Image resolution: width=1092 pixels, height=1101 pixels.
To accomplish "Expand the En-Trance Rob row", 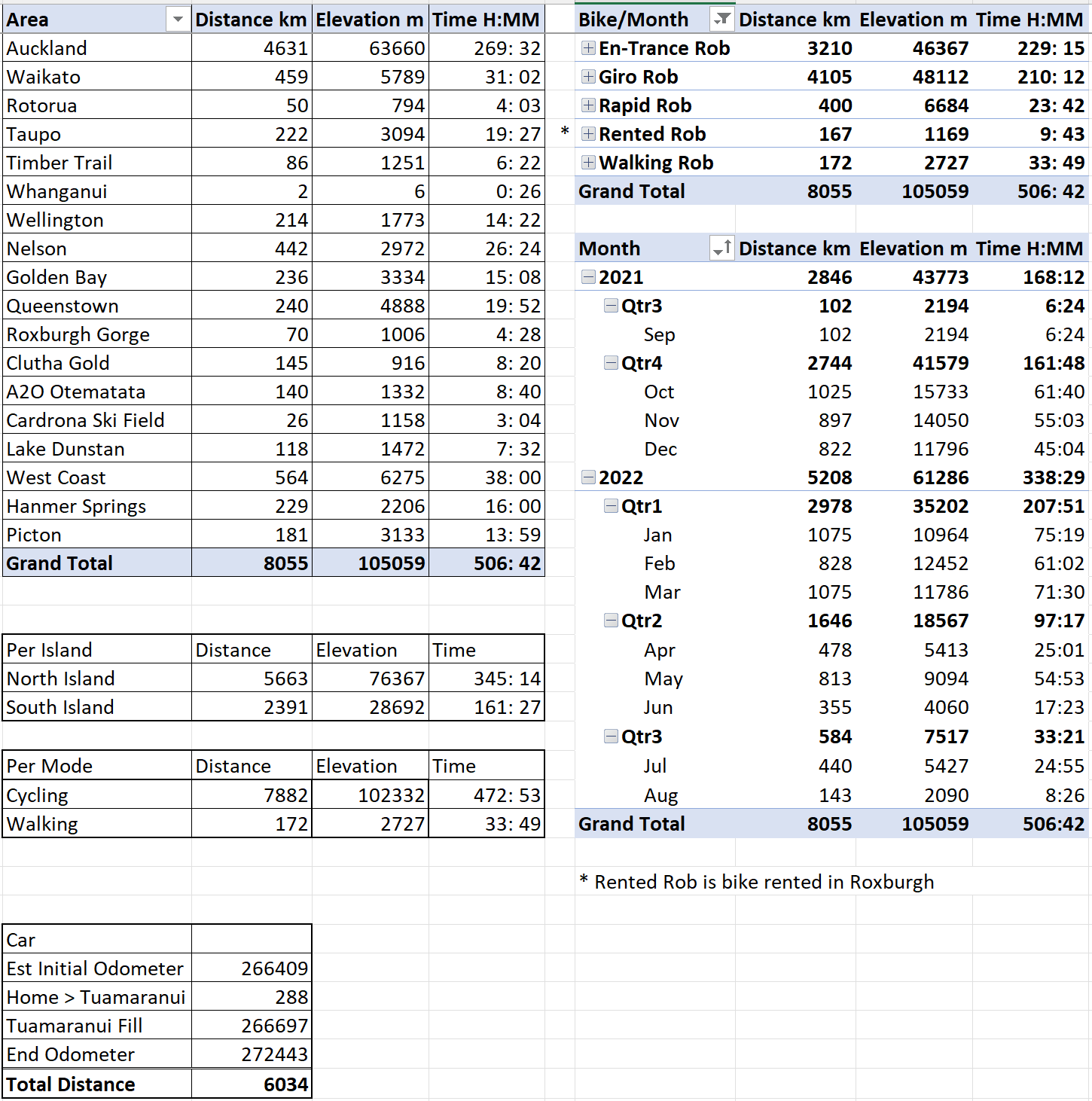I will pyautogui.click(x=588, y=48).
